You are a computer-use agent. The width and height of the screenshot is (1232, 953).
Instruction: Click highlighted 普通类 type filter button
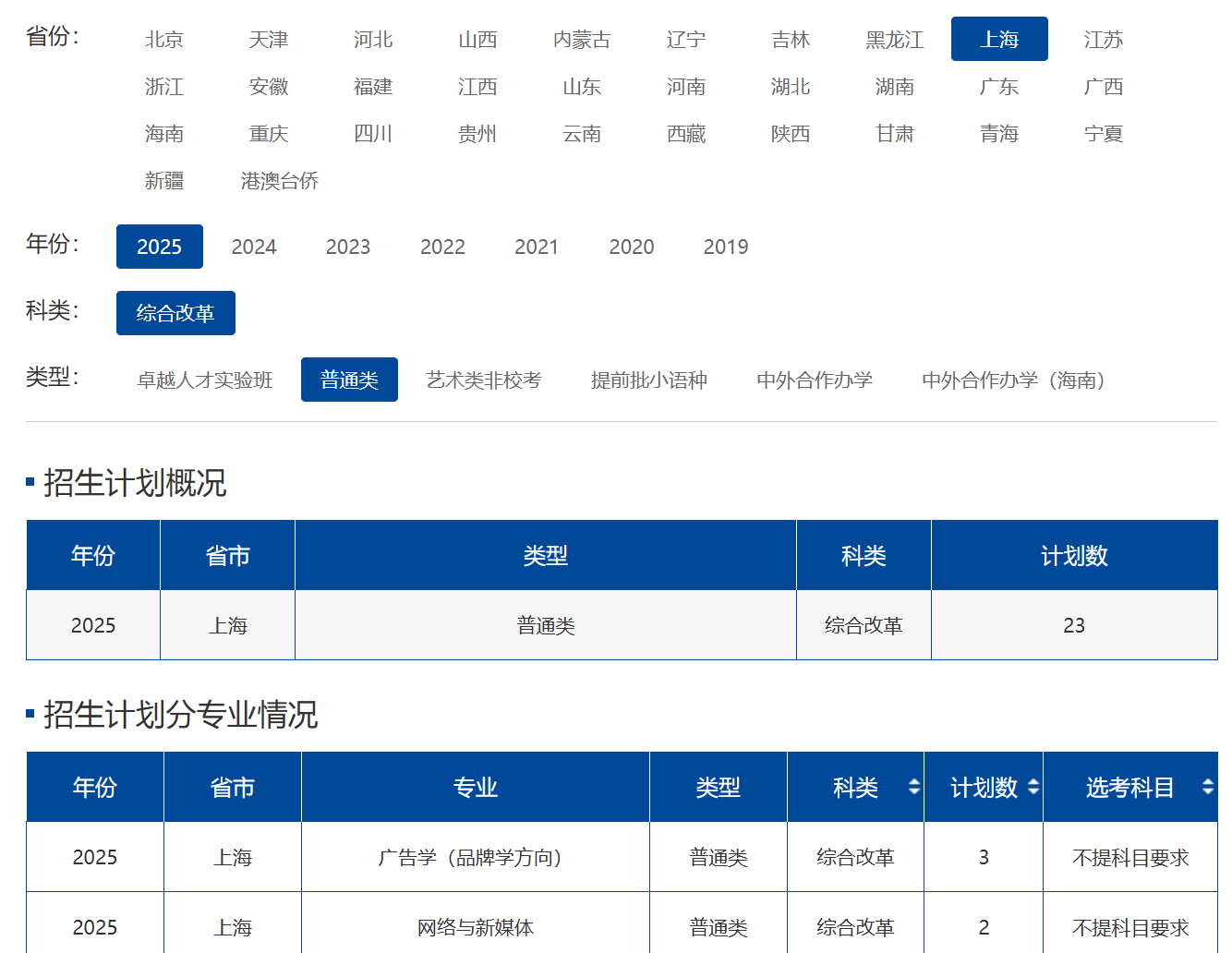(x=349, y=380)
